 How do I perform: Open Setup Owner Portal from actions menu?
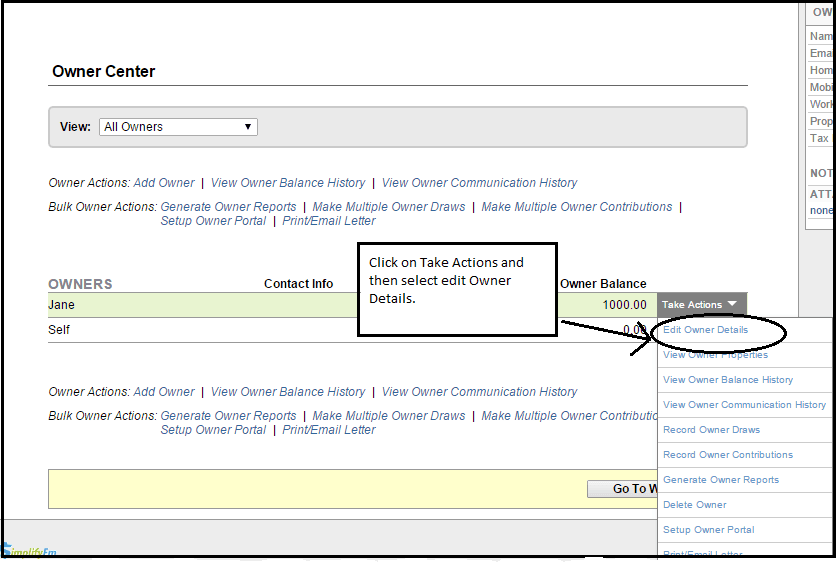click(708, 530)
